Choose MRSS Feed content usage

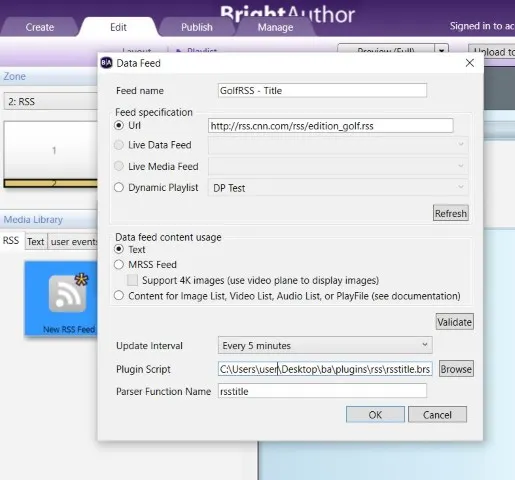click(x=119, y=264)
